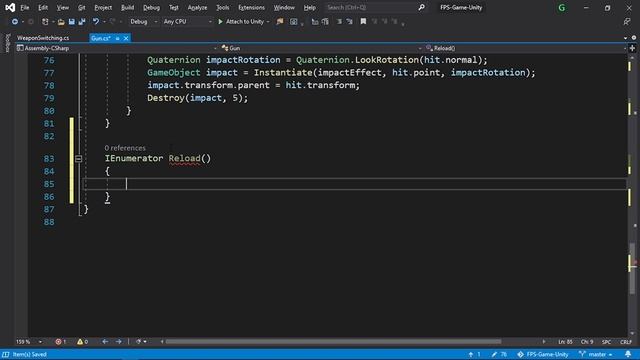Open the Git menu
The image size is (640, 360).
pos(81,7)
